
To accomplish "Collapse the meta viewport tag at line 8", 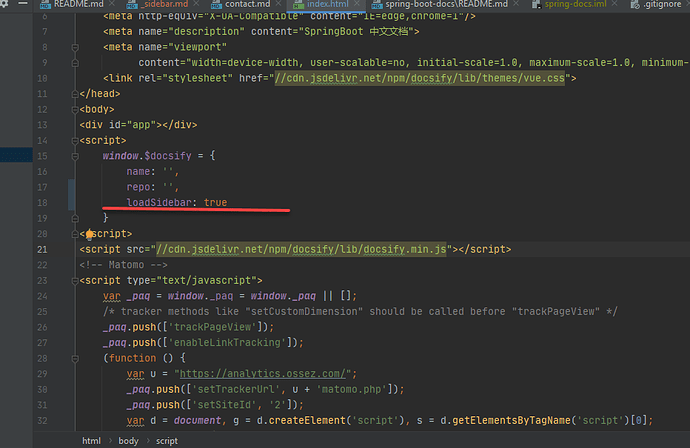I will coord(75,47).
